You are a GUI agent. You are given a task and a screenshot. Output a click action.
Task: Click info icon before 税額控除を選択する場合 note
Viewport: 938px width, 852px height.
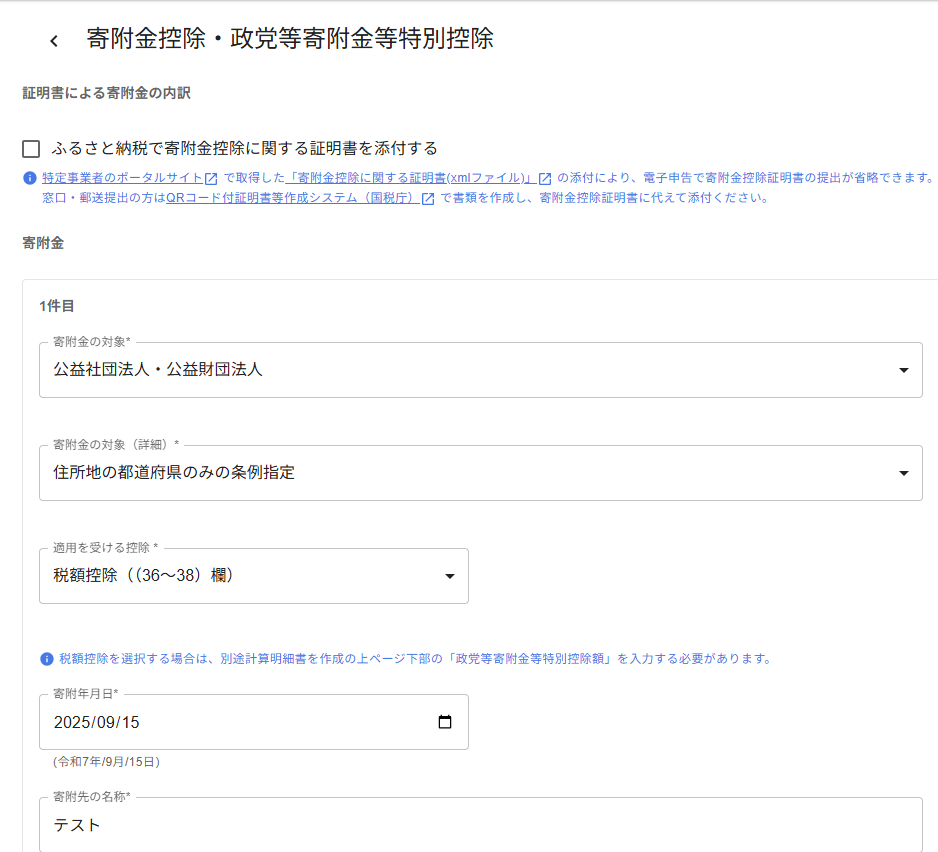click(46, 659)
